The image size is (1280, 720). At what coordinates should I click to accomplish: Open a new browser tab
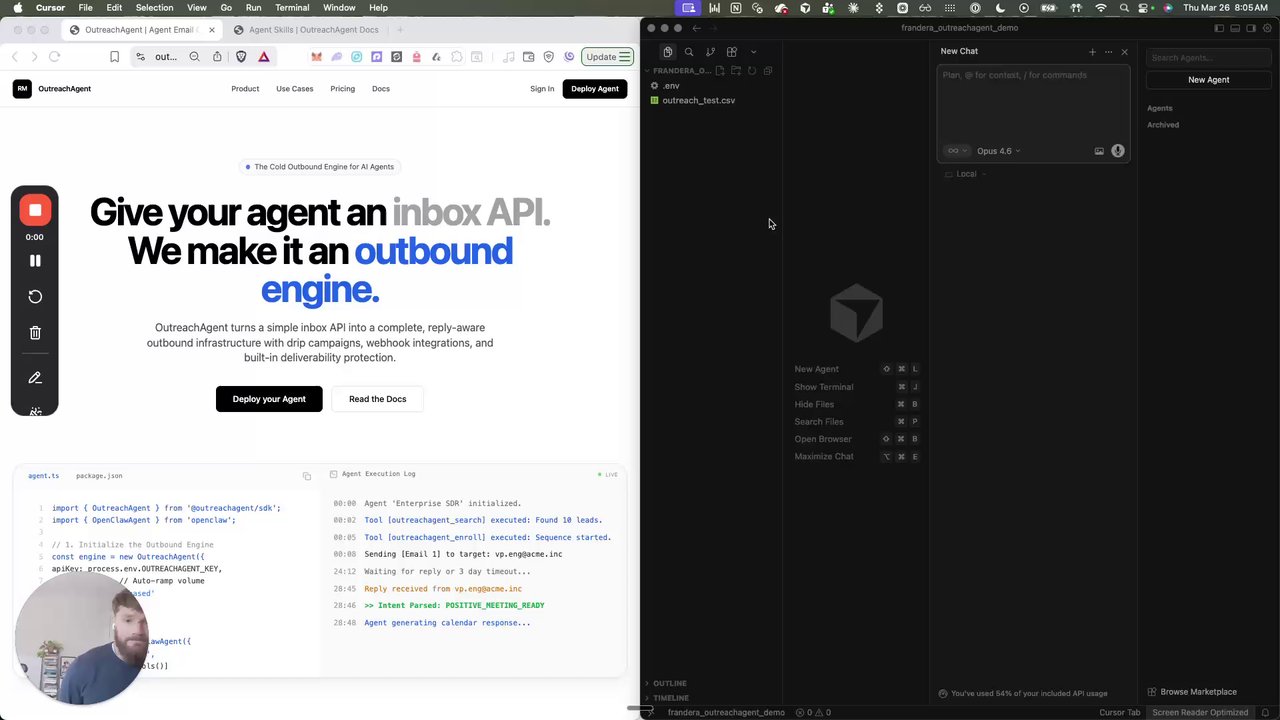tap(400, 30)
